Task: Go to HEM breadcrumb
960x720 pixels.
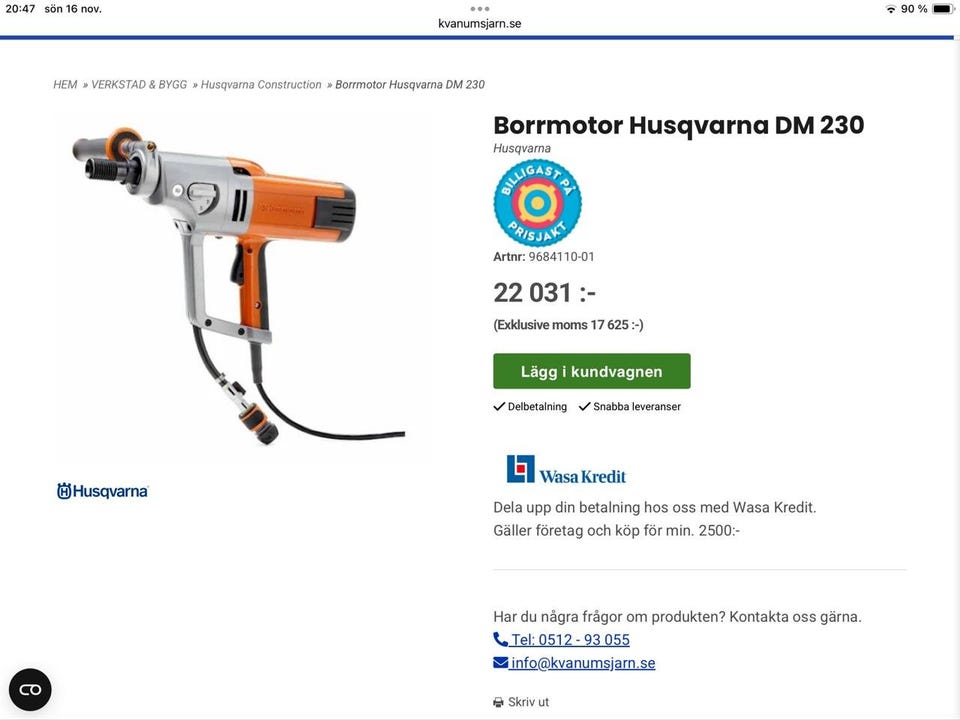Action: [65, 84]
